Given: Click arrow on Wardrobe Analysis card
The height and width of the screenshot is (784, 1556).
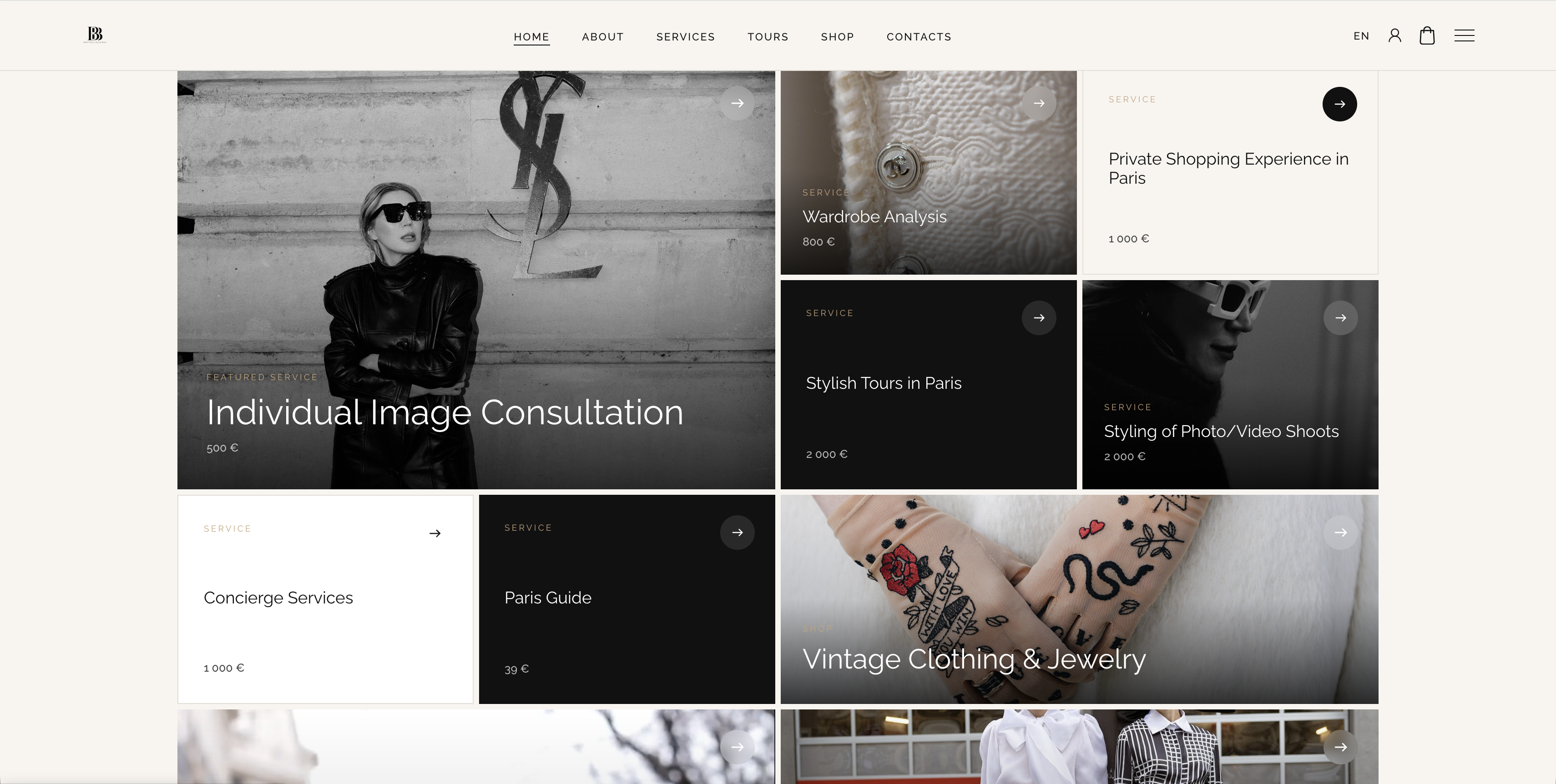Looking at the screenshot, I should click(1039, 103).
